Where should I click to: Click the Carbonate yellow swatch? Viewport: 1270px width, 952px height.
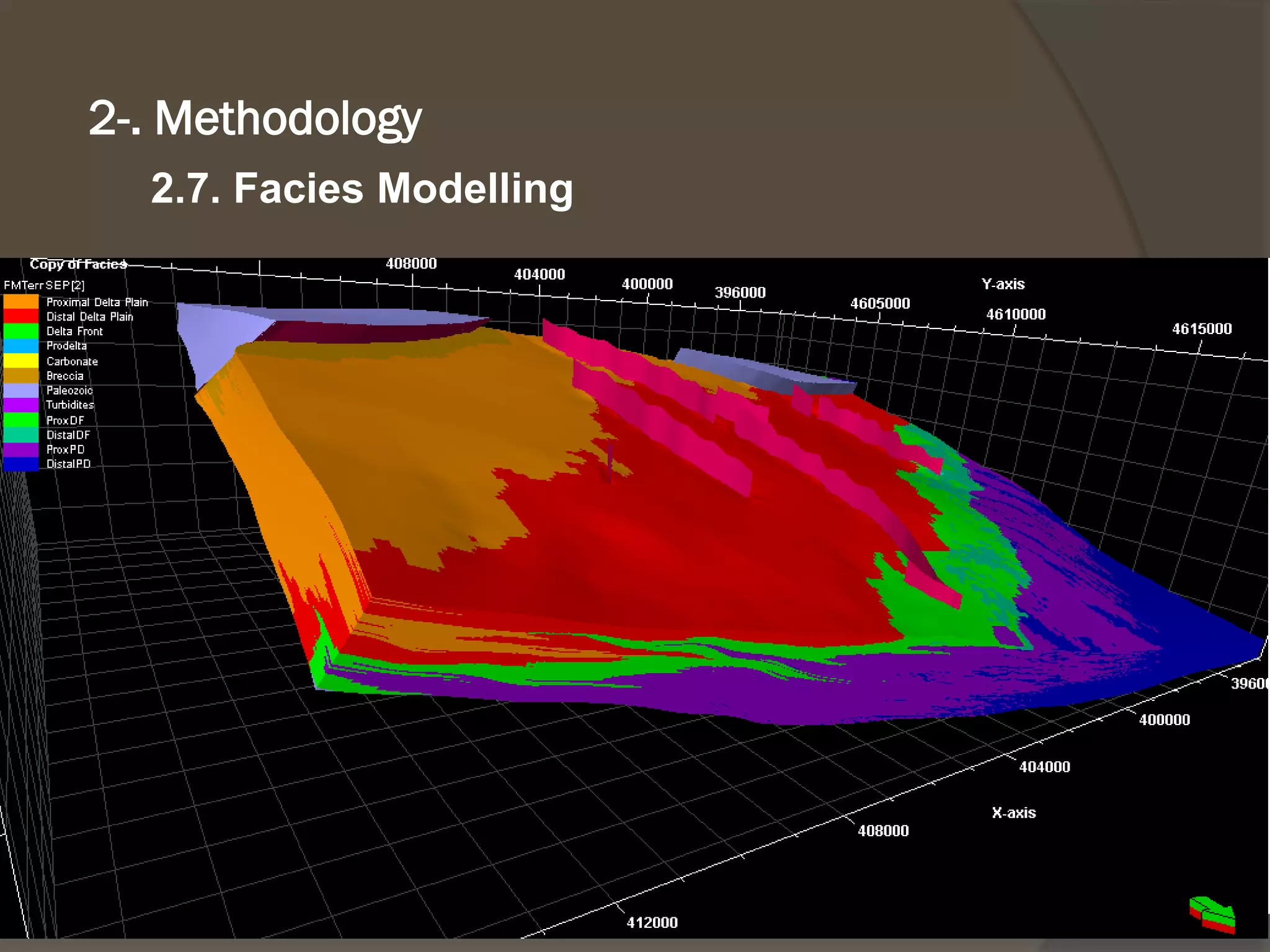tap(21, 361)
